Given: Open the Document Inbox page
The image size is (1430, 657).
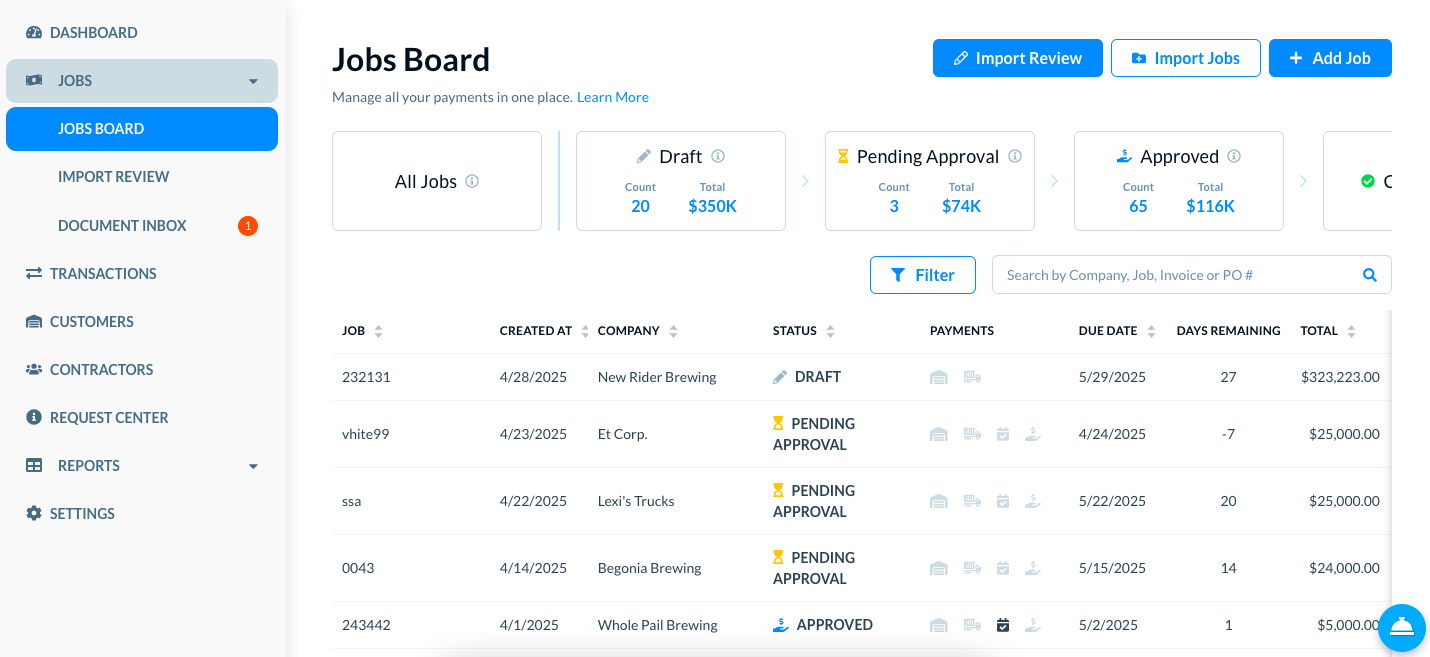Looking at the screenshot, I should click(x=122, y=226).
